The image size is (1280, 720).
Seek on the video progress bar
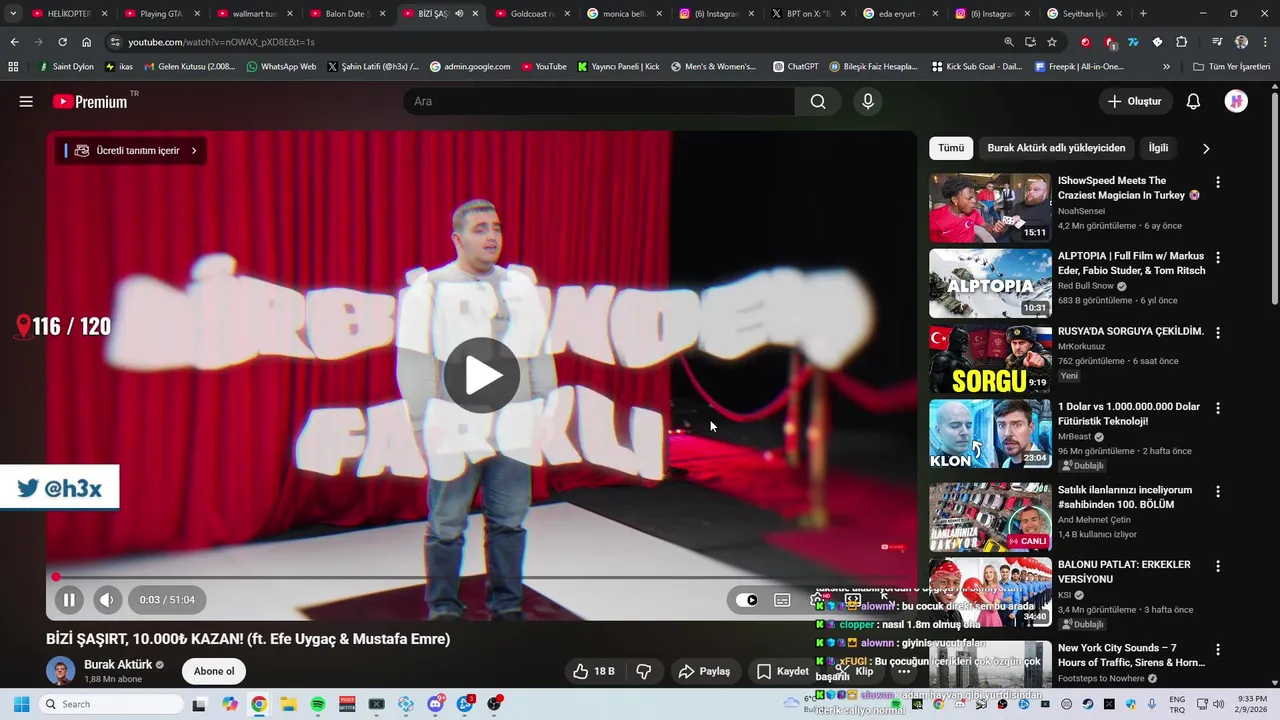tap(481, 577)
